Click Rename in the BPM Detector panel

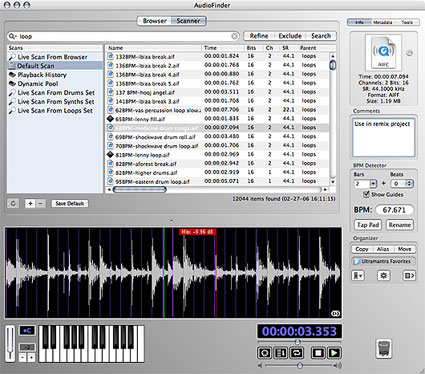pyautogui.click(x=399, y=225)
